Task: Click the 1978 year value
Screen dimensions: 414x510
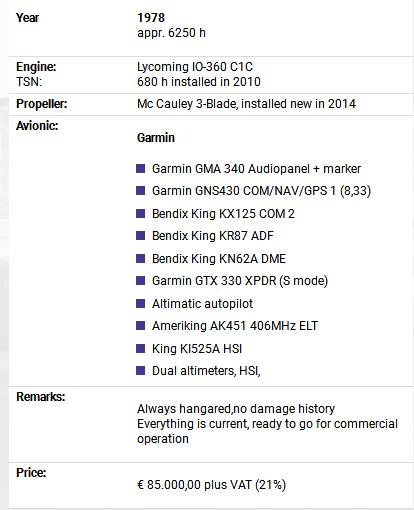Action: (x=151, y=18)
